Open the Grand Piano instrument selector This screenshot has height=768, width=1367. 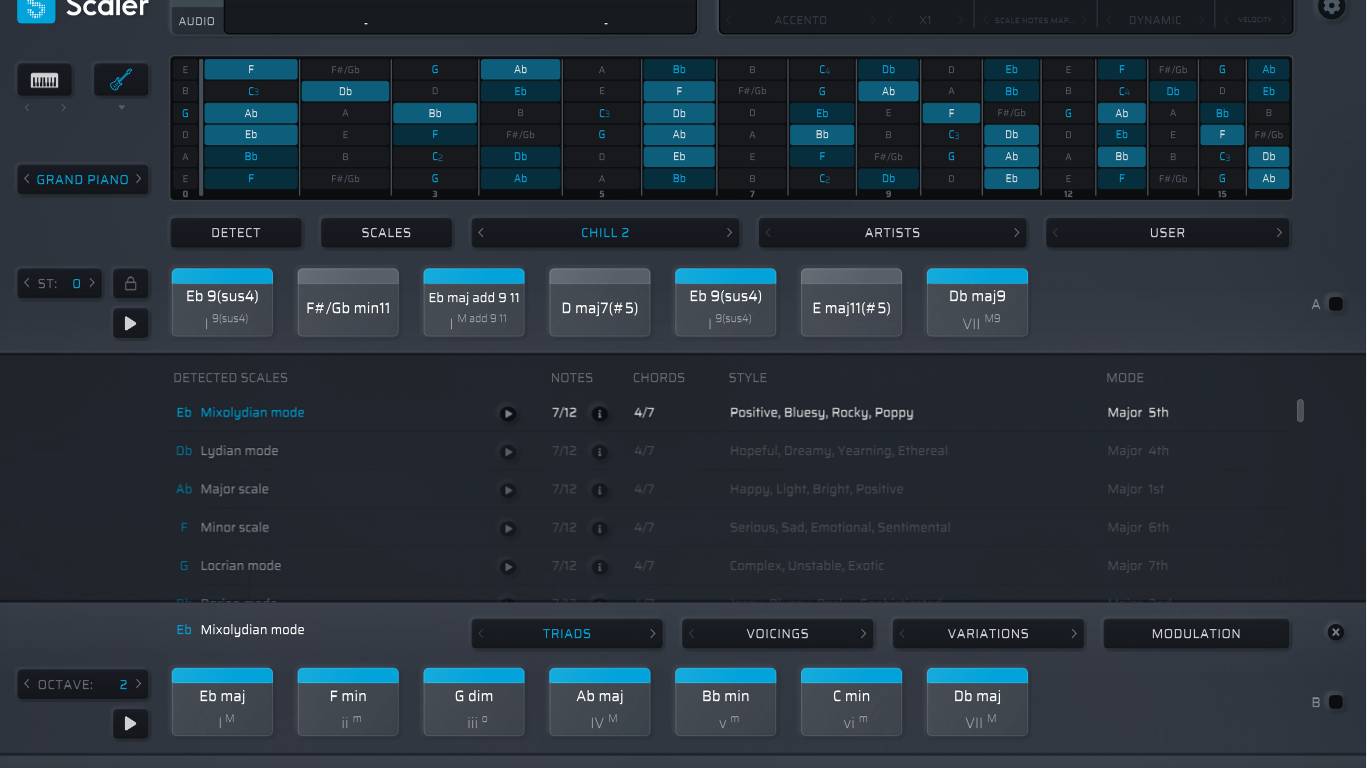click(x=83, y=180)
